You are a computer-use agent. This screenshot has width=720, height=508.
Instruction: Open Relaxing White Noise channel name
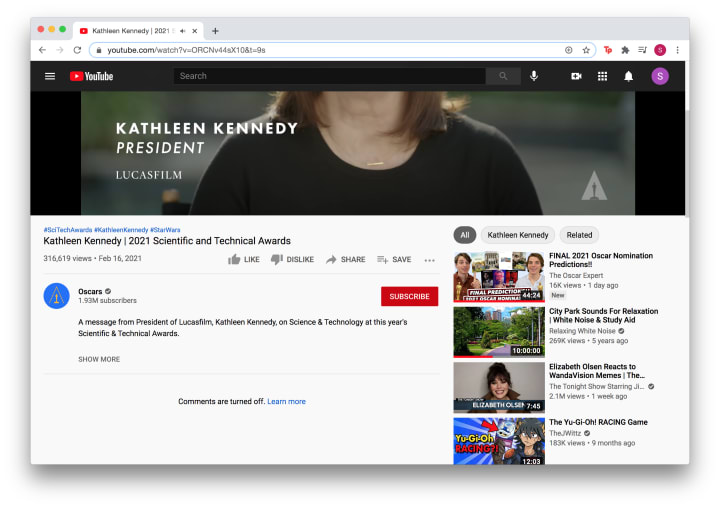(x=582, y=331)
